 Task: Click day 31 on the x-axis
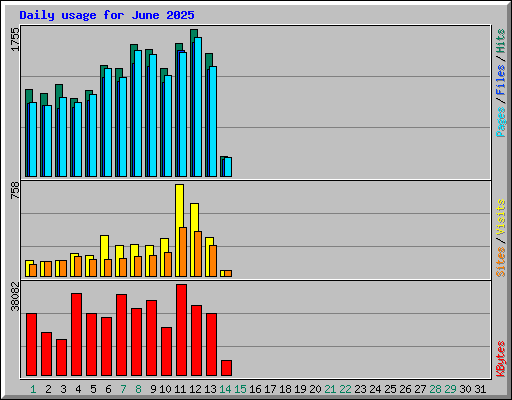tap(480, 389)
